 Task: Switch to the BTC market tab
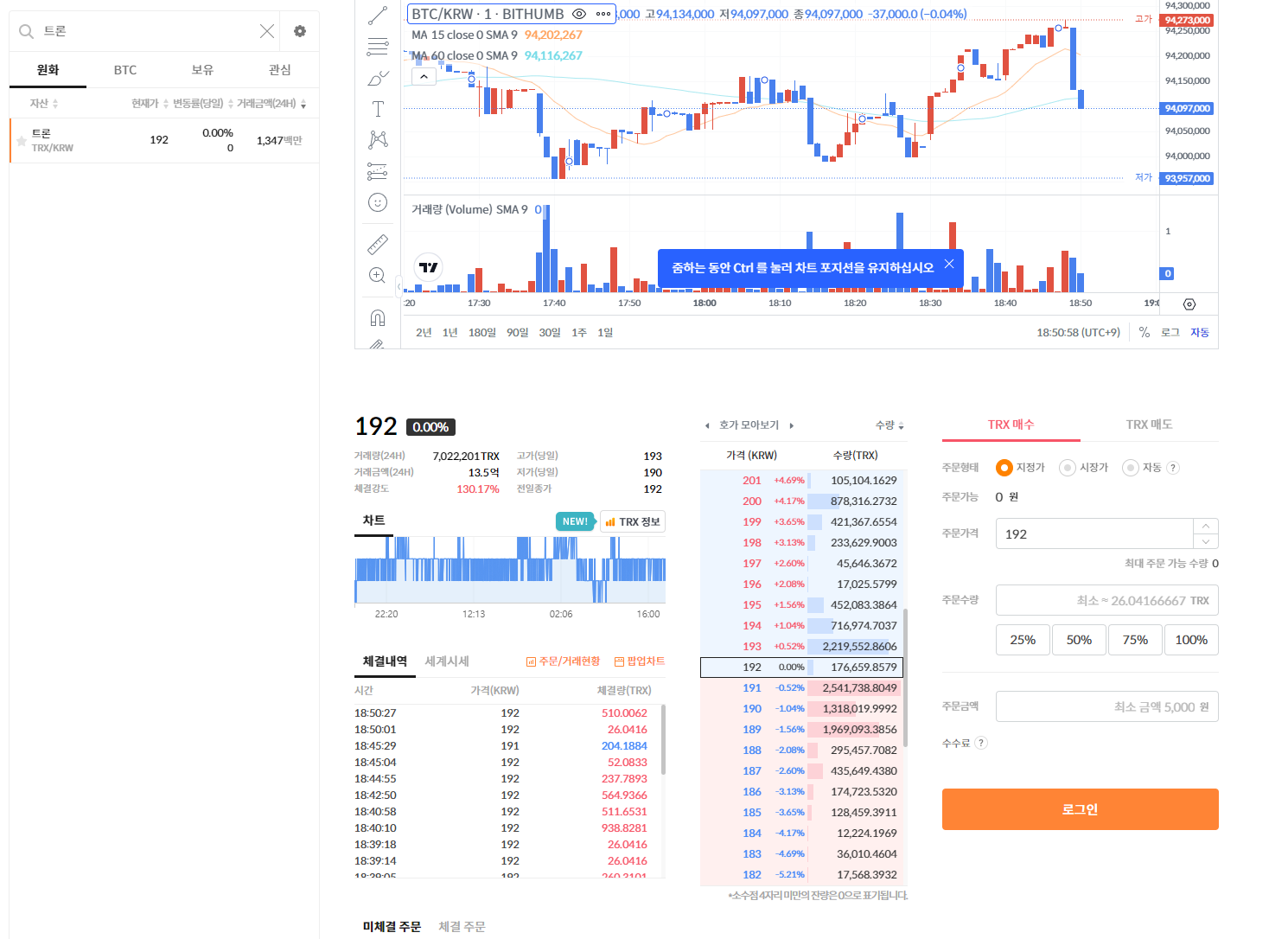pyautogui.click(x=125, y=70)
